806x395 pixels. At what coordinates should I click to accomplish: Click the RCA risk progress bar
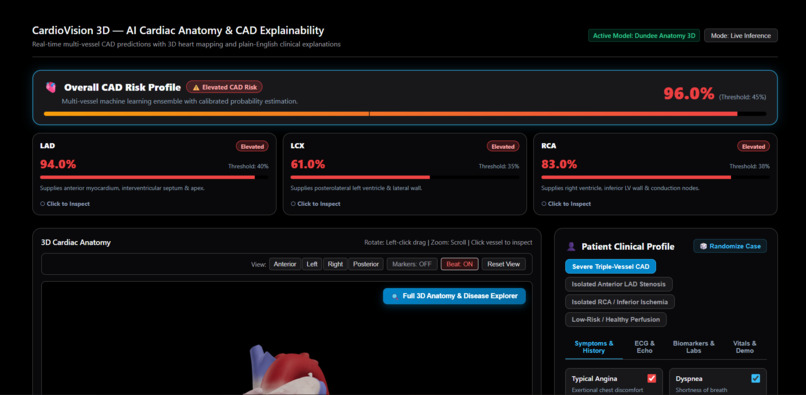click(x=655, y=177)
